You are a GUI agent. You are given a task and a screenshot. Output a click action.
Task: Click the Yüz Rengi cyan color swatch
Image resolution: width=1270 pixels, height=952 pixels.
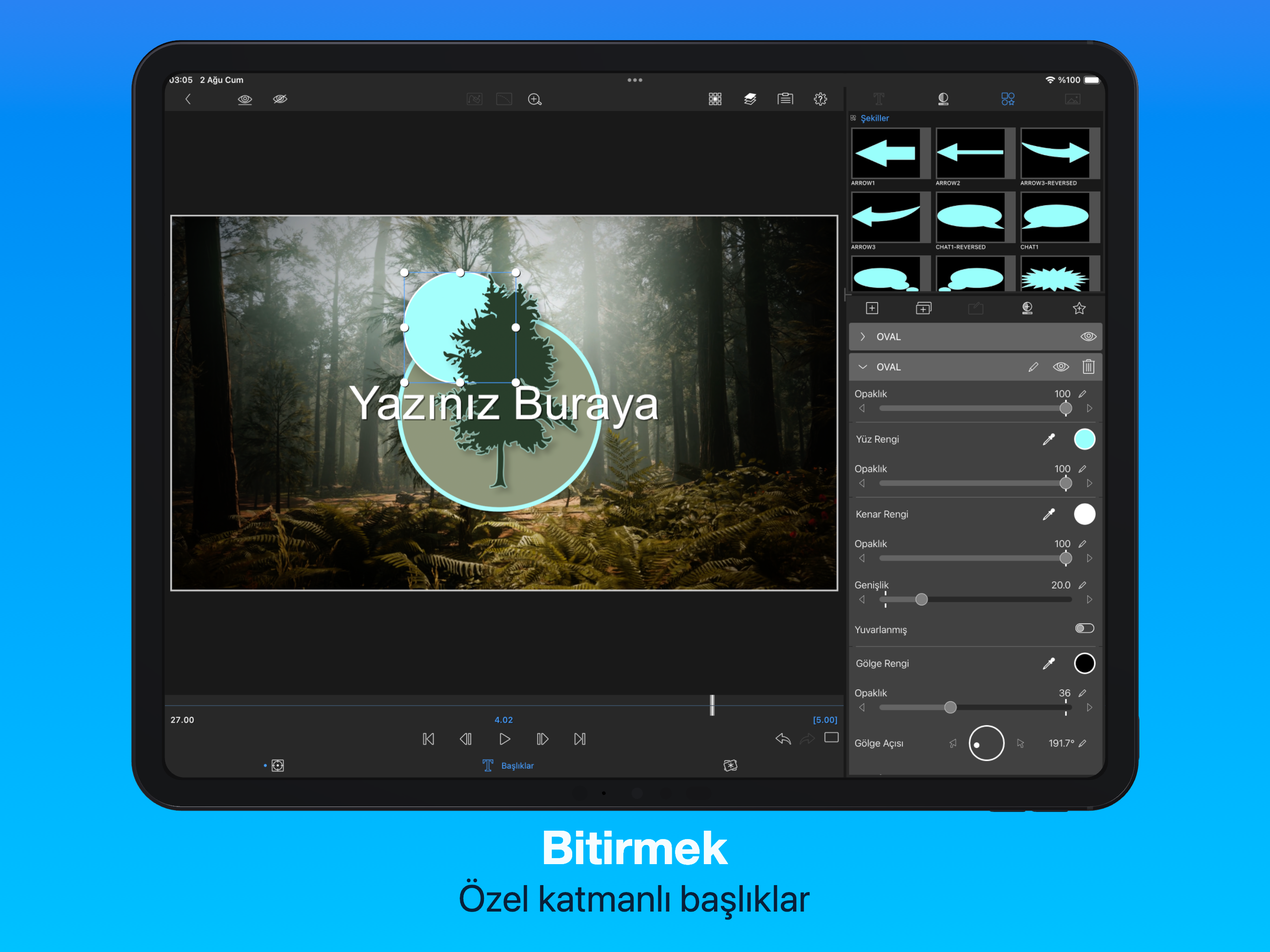1084,439
